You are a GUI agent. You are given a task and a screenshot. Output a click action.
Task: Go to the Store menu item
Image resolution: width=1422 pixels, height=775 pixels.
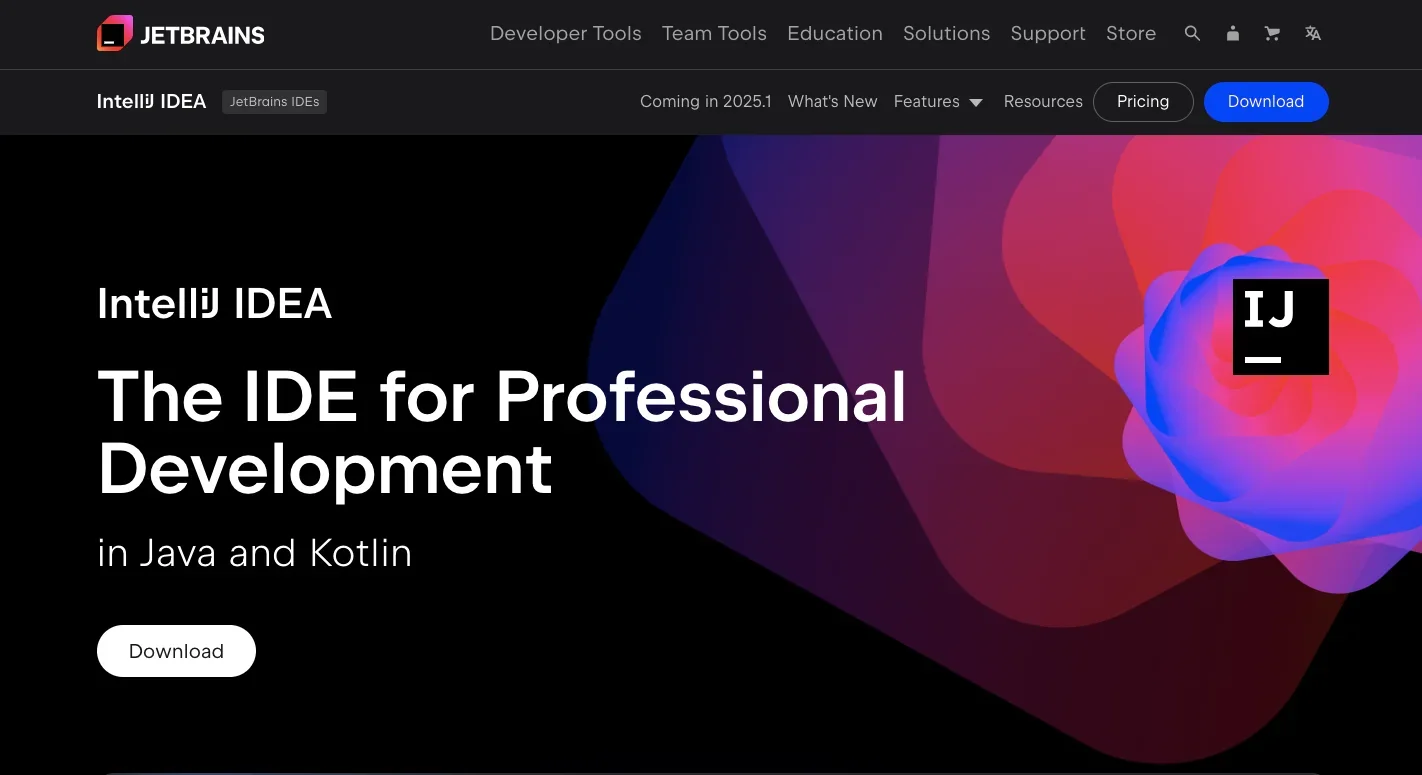tap(1130, 34)
